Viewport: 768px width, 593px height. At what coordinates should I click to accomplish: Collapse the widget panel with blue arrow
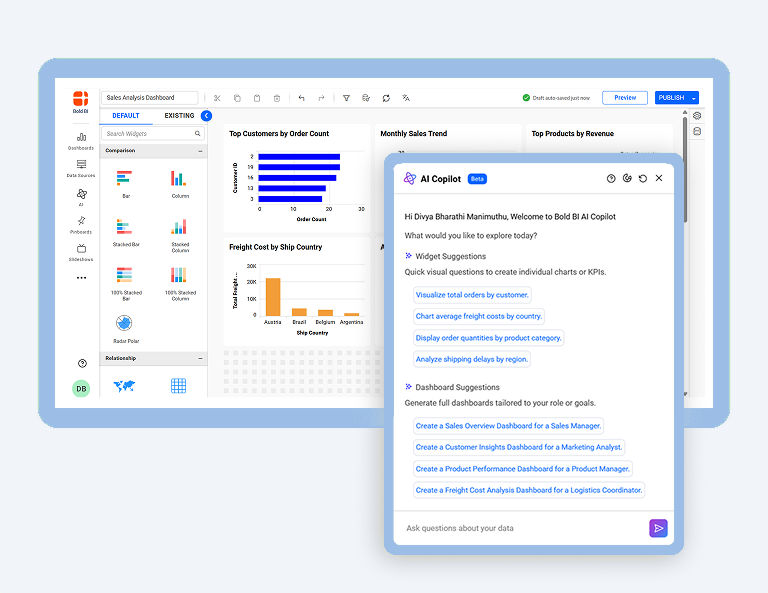point(206,116)
